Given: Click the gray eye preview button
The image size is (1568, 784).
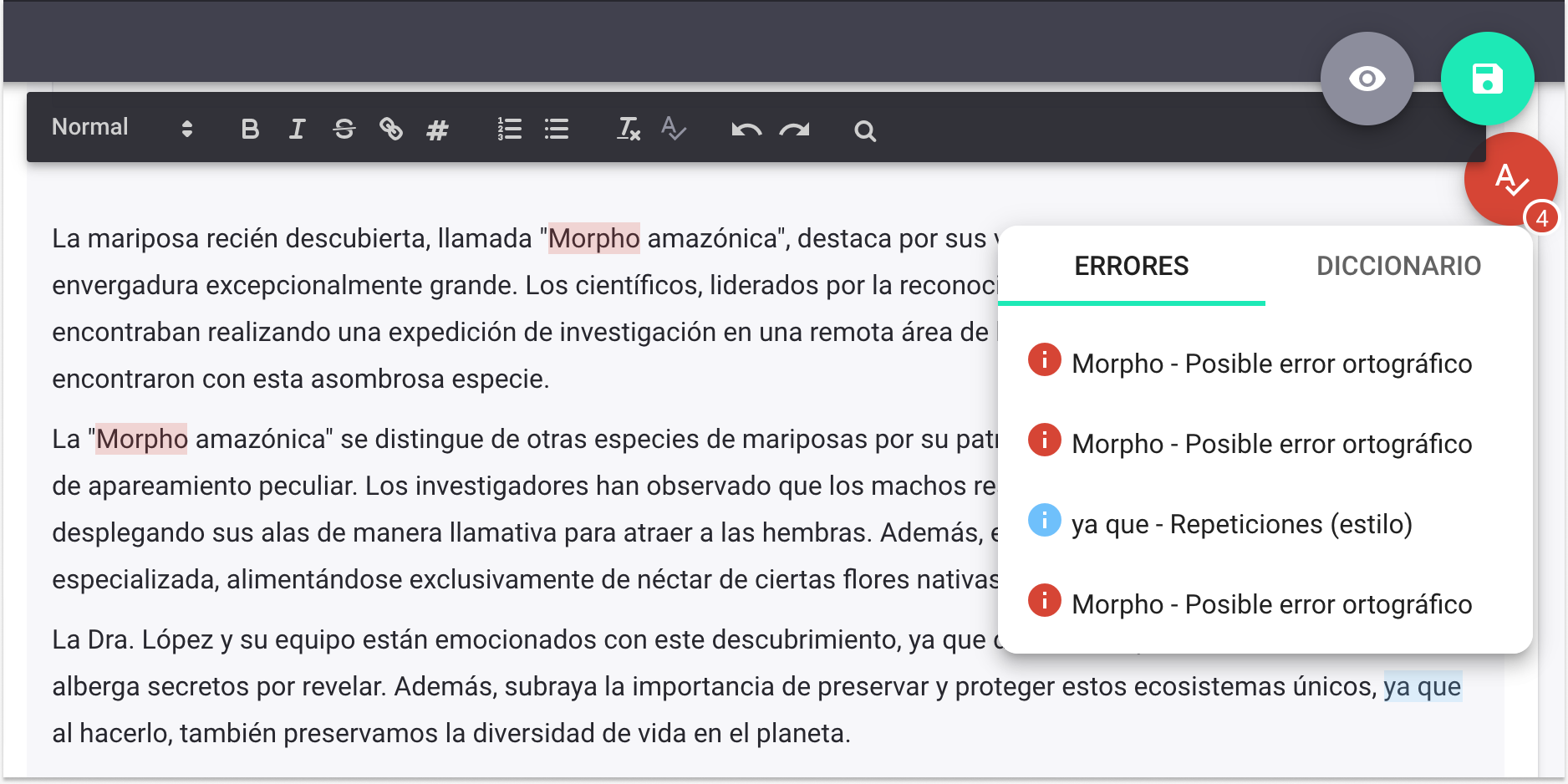Looking at the screenshot, I should [1367, 79].
